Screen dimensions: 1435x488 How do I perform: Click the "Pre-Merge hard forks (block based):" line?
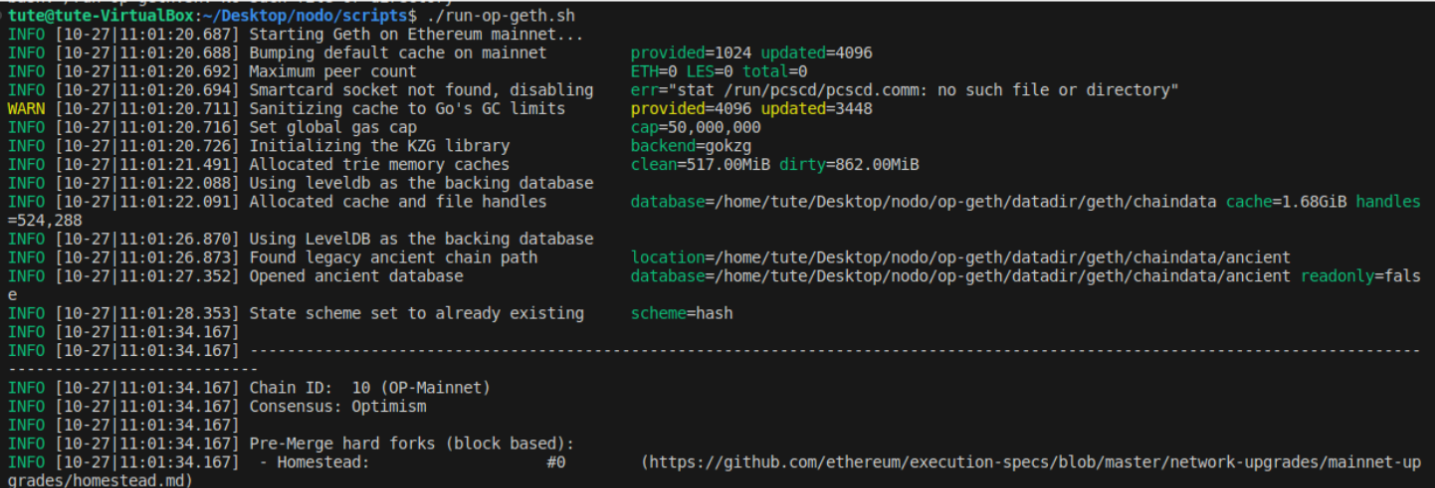click(x=411, y=443)
